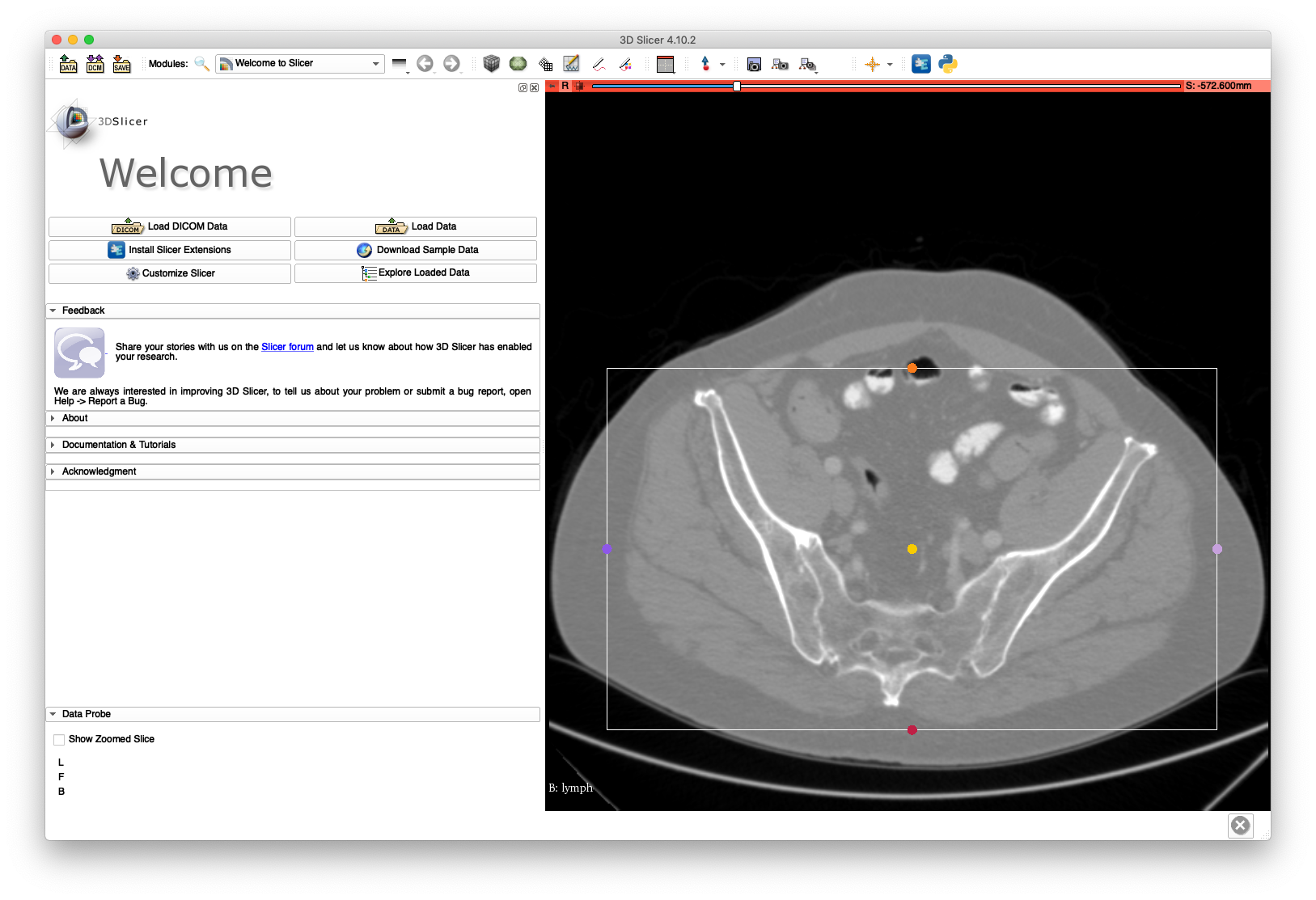
Task: Click the dark purple ROI side handle
Action: [x=607, y=549]
